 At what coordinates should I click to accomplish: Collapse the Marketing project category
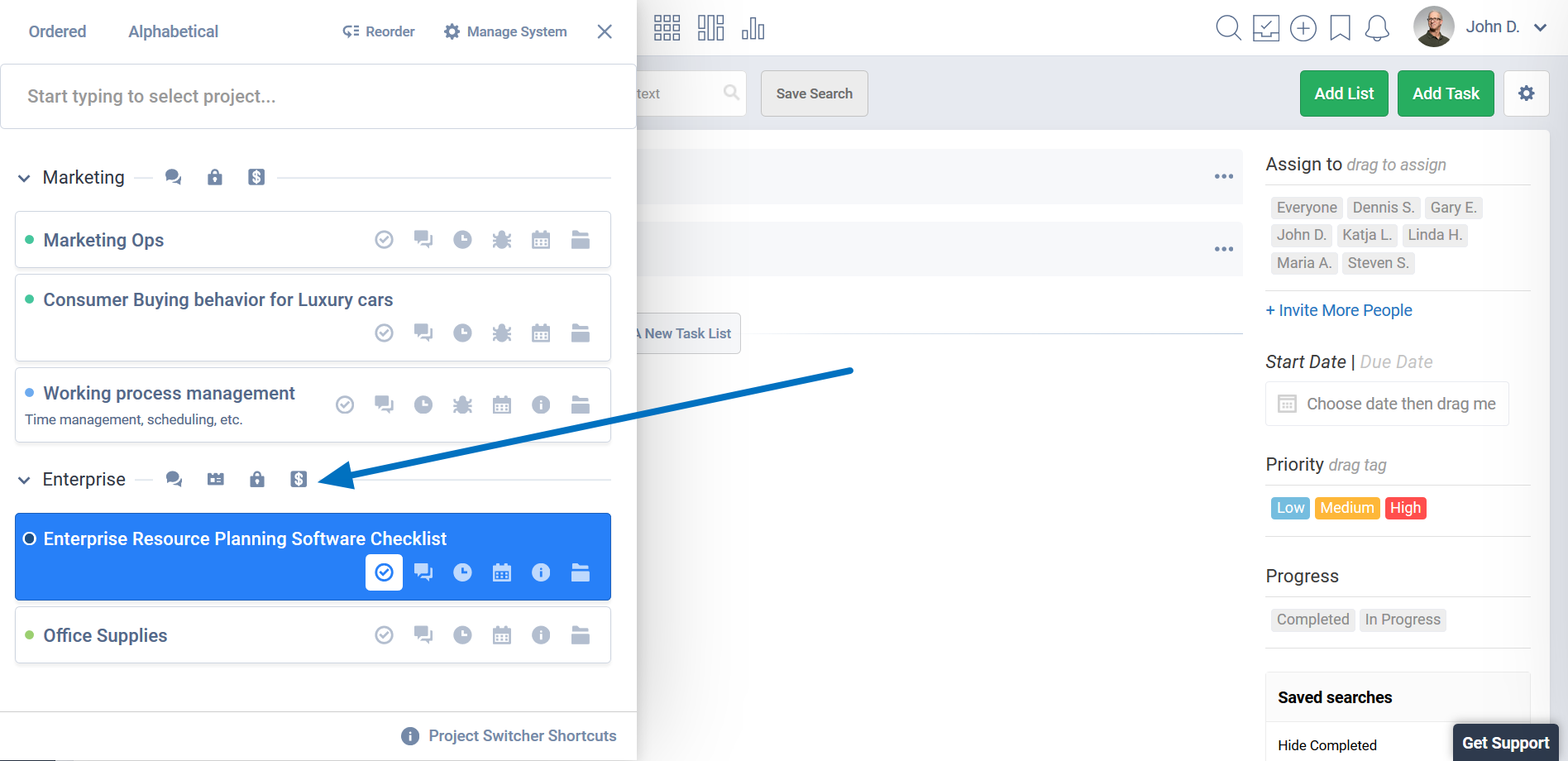click(x=24, y=178)
